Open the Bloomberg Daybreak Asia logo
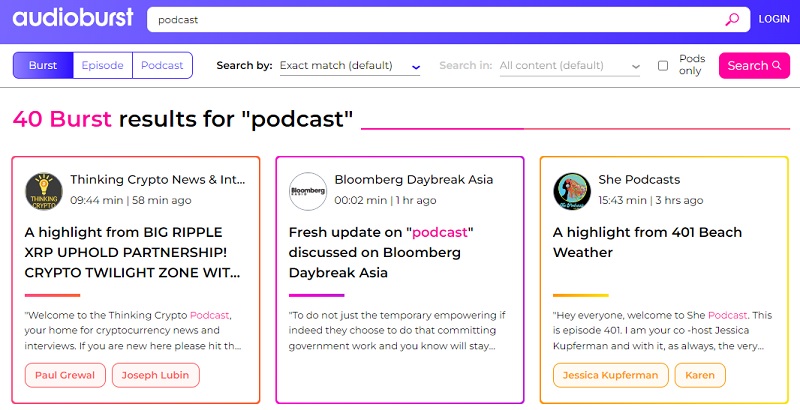The height and width of the screenshot is (410, 800). pyautogui.click(x=308, y=191)
